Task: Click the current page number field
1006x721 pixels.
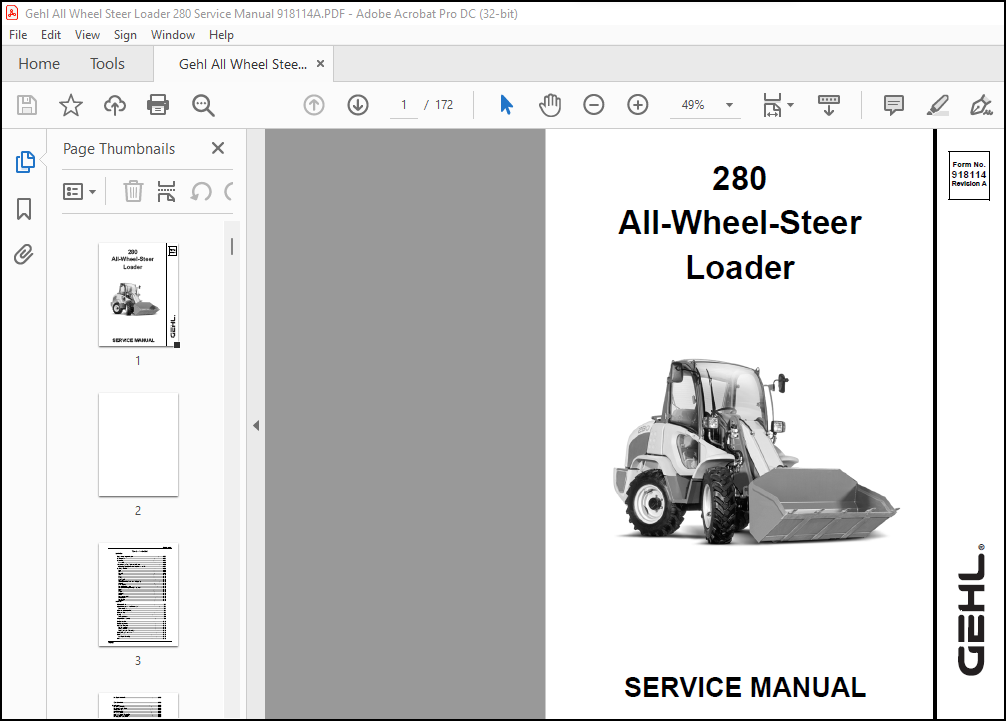Action: tap(404, 105)
